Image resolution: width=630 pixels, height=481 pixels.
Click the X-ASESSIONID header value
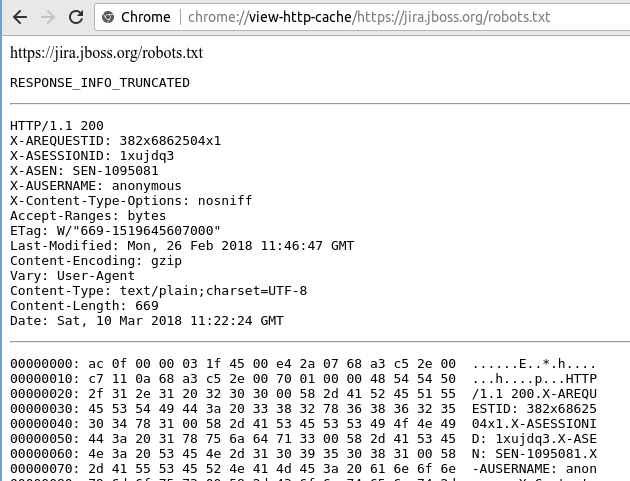click(147, 156)
